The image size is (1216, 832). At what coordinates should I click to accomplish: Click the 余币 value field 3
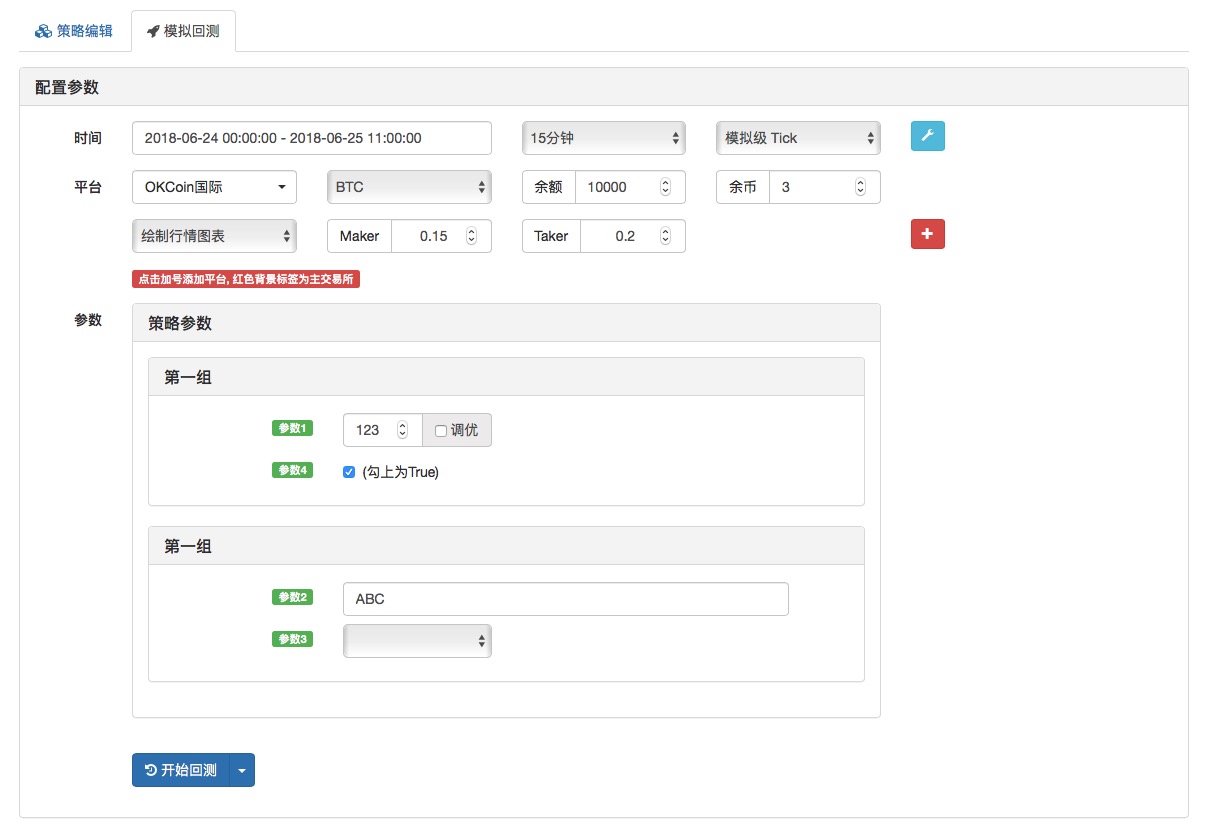(x=825, y=187)
